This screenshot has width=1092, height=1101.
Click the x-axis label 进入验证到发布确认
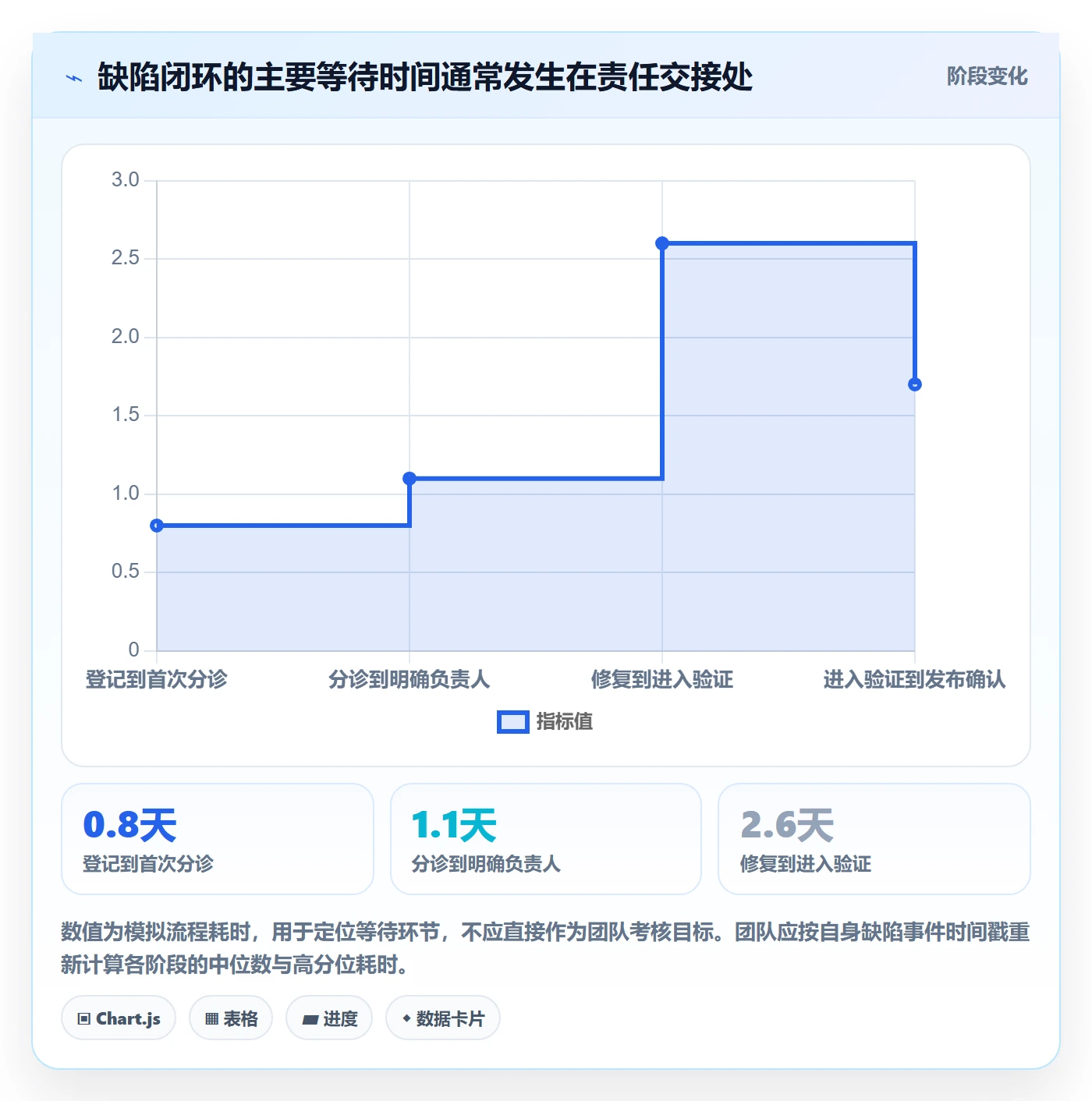coord(915,679)
